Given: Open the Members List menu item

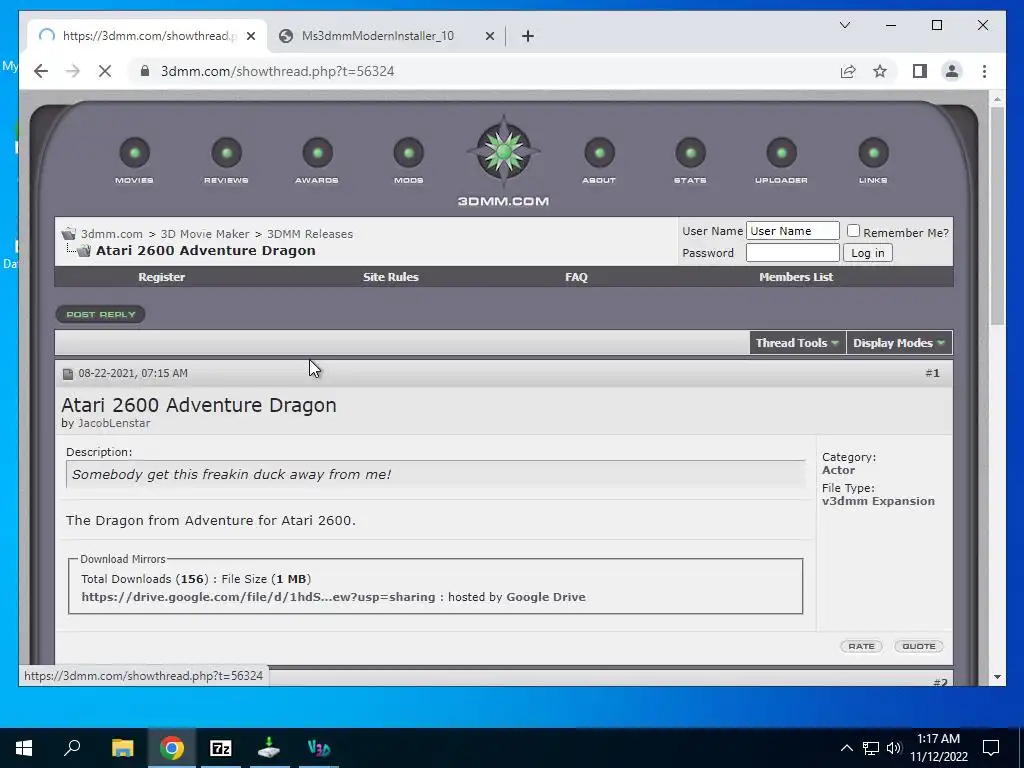Looking at the screenshot, I should click(795, 277).
